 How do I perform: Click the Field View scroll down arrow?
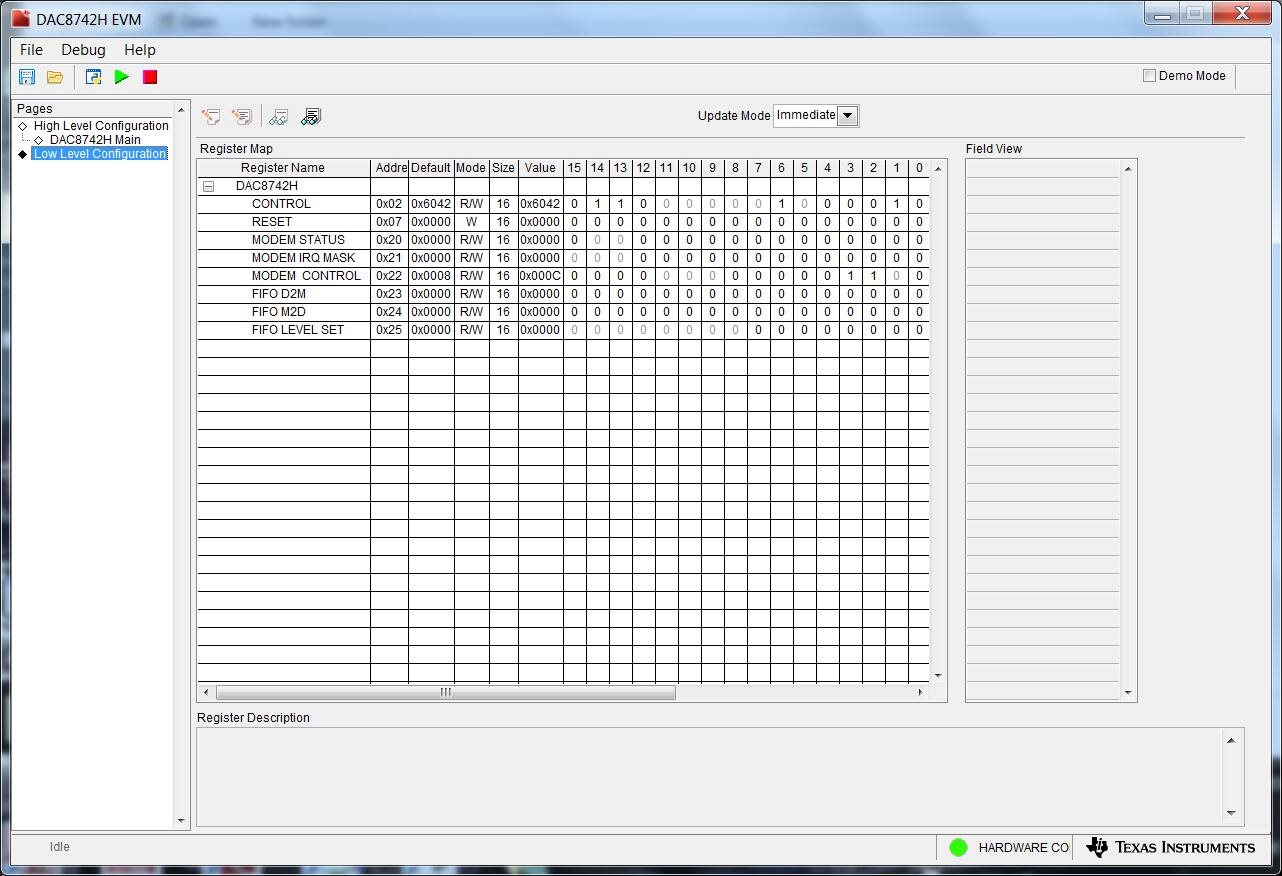click(x=1128, y=692)
